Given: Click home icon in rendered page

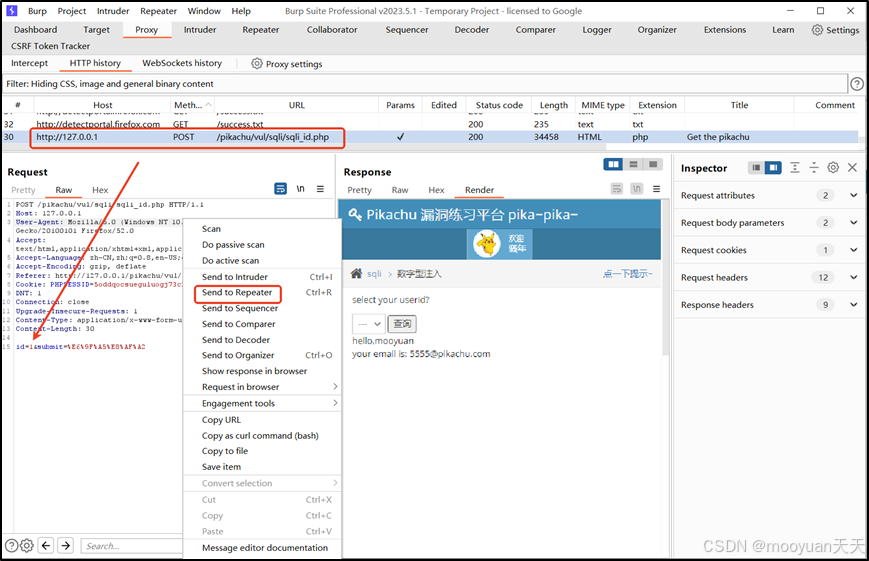Looking at the screenshot, I should pos(356,273).
